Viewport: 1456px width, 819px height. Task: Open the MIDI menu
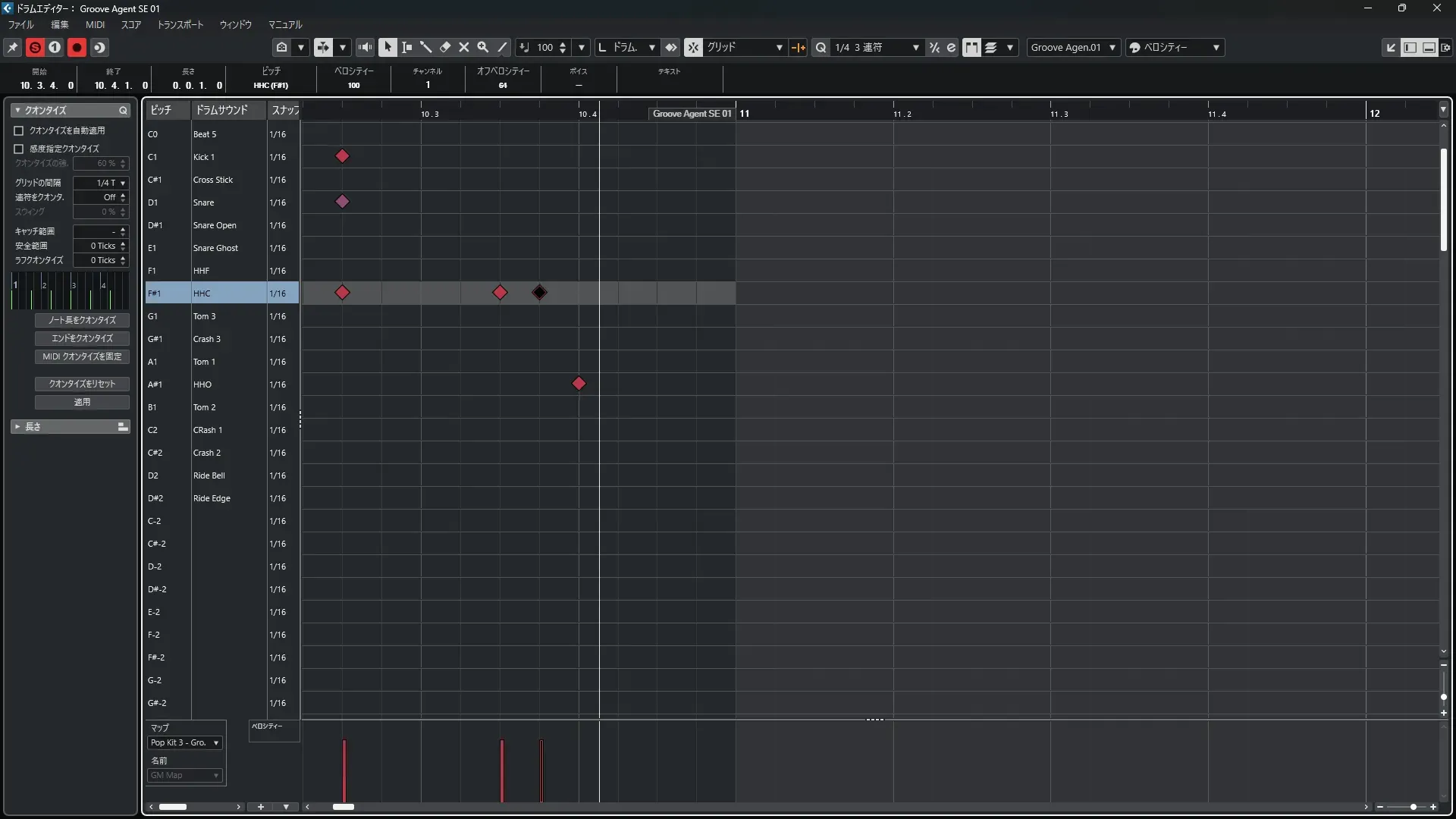point(95,24)
